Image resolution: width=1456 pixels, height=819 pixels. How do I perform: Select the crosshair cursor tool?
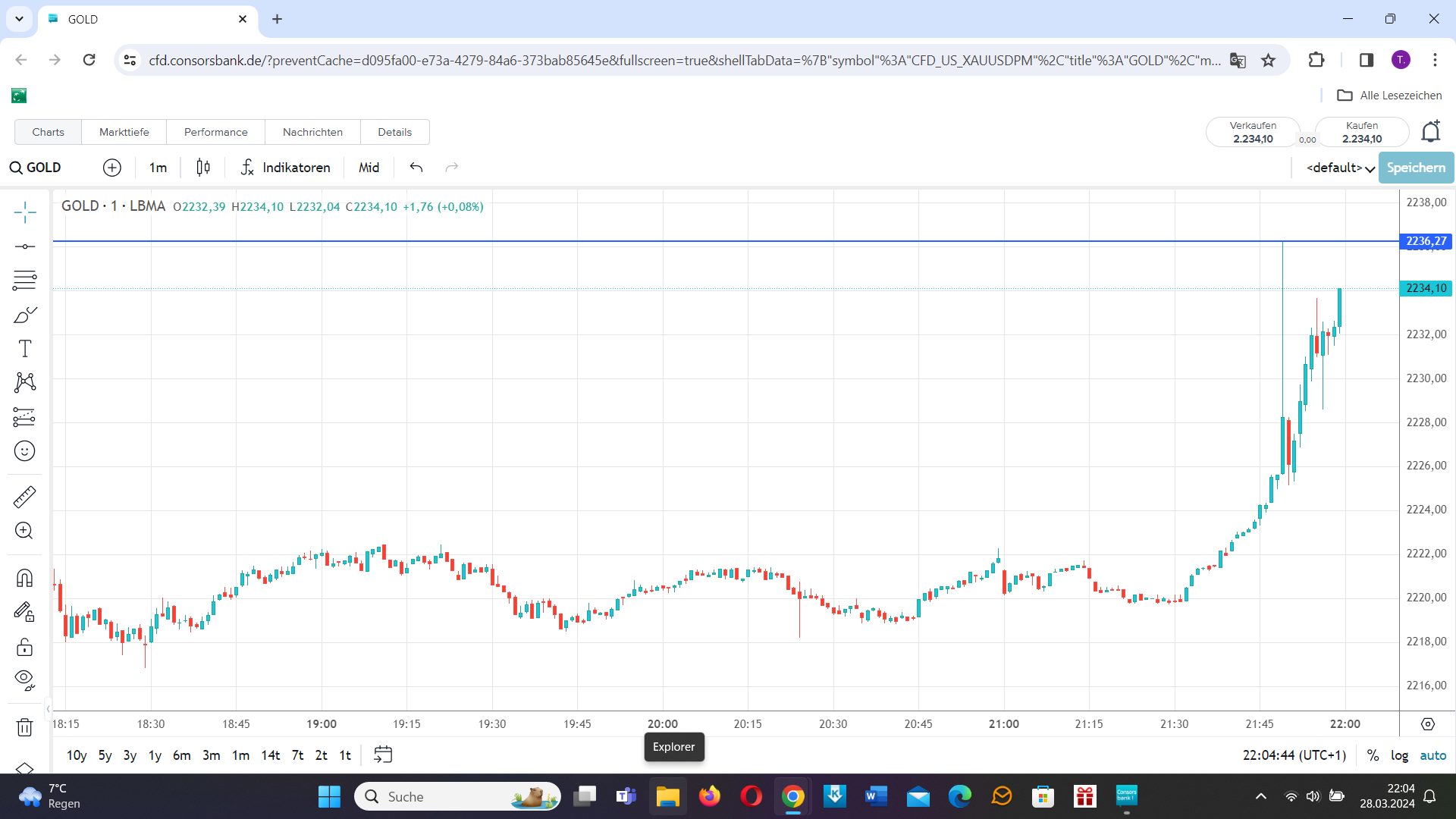coord(25,213)
